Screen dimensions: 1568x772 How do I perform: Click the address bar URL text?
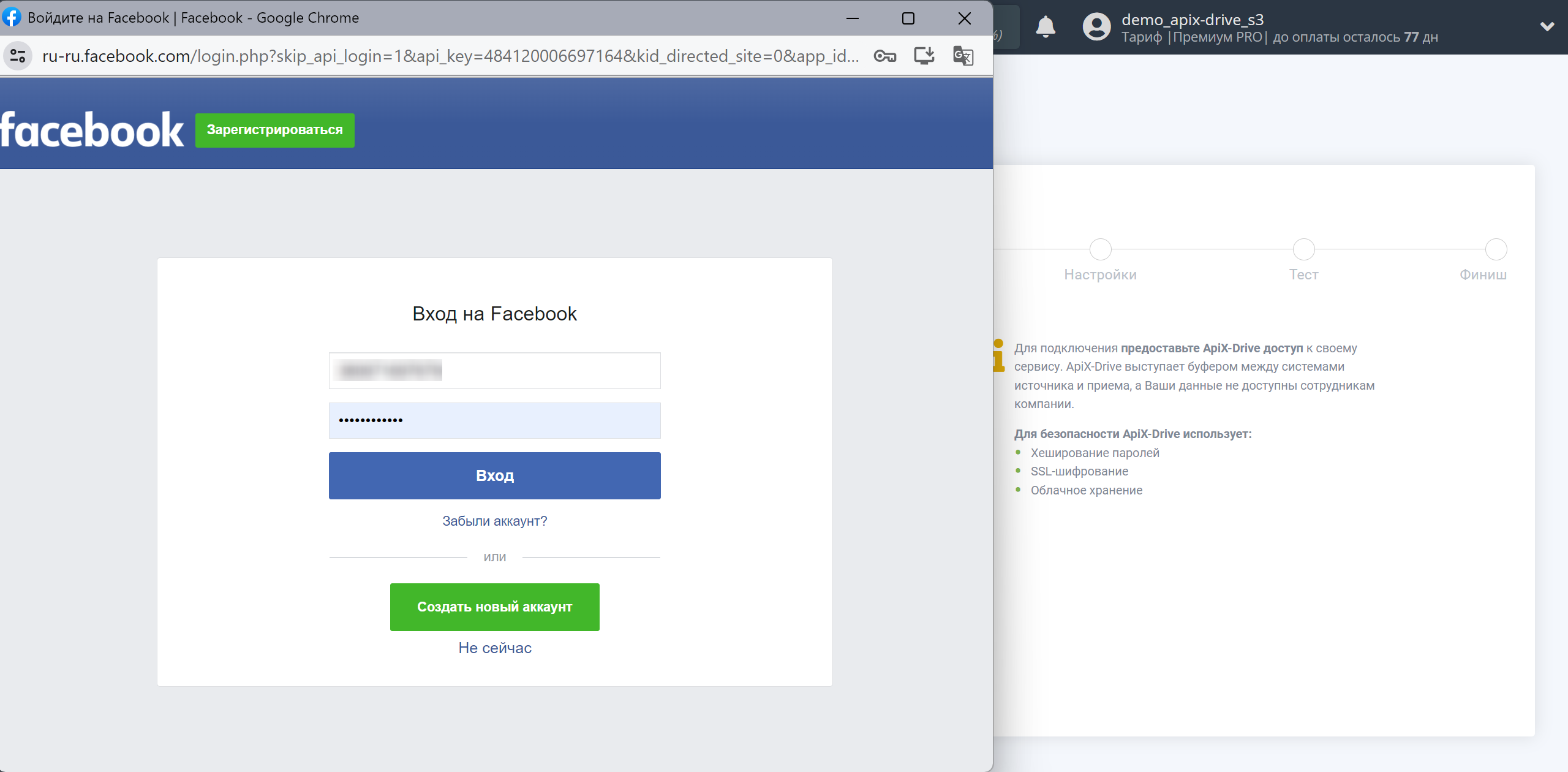coord(450,56)
